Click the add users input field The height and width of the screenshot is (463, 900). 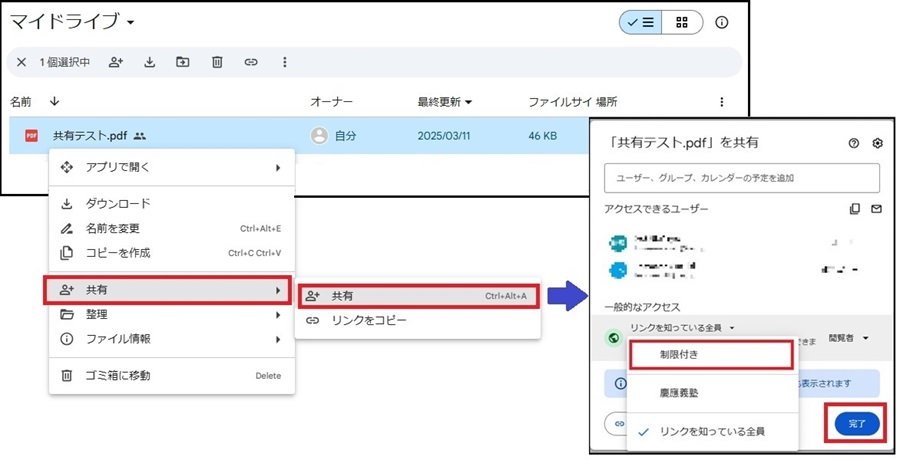741,178
